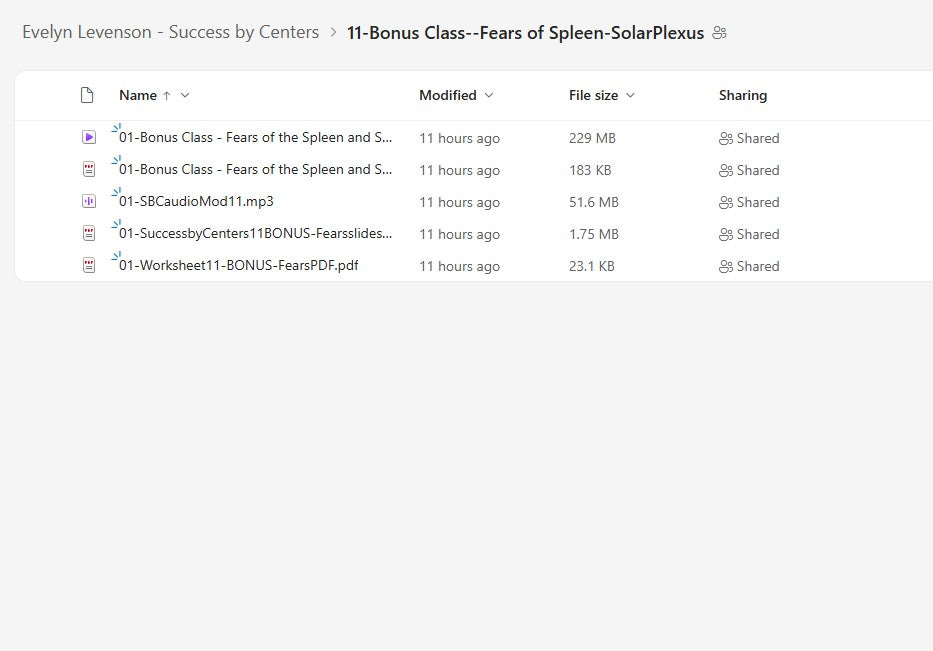Image resolution: width=933 pixels, height=651 pixels.
Task: Click Shared status for the 229 MB file
Action: (757, 139)
